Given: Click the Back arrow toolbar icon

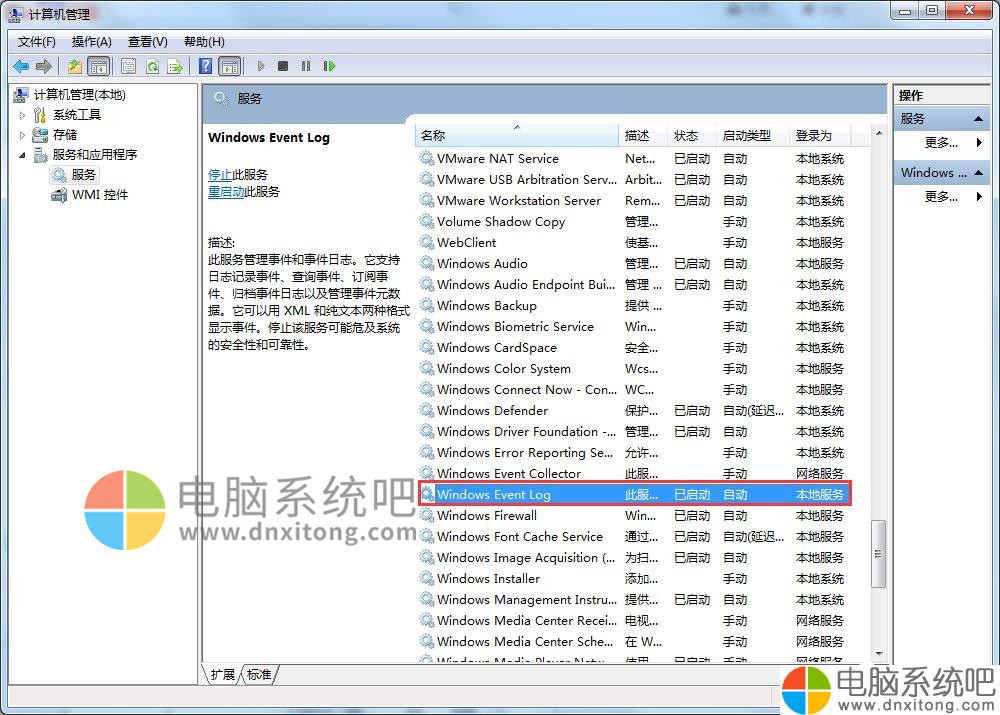Looking at the screenshot, I should [x=21, y=66].
